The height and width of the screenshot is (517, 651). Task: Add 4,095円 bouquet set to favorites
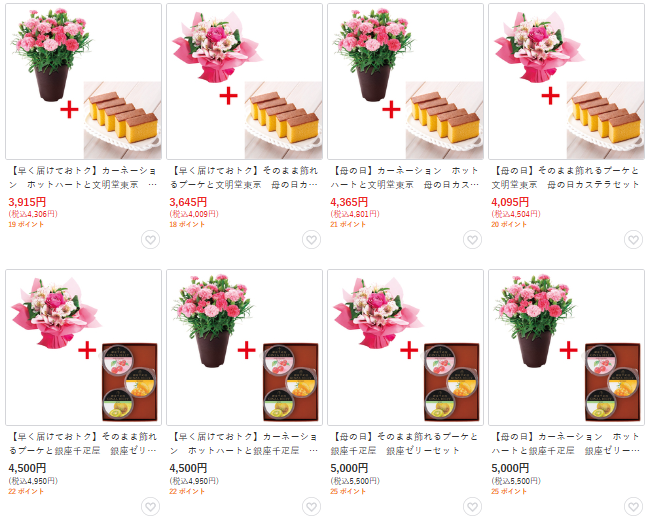[634, 240]
